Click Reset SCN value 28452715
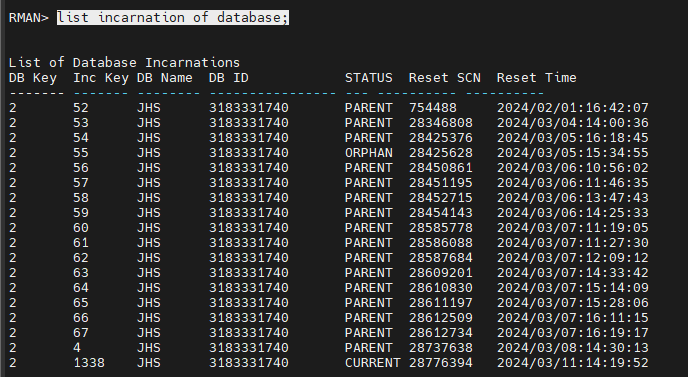This screenshot has width=688, height=377. pos(441,198)
